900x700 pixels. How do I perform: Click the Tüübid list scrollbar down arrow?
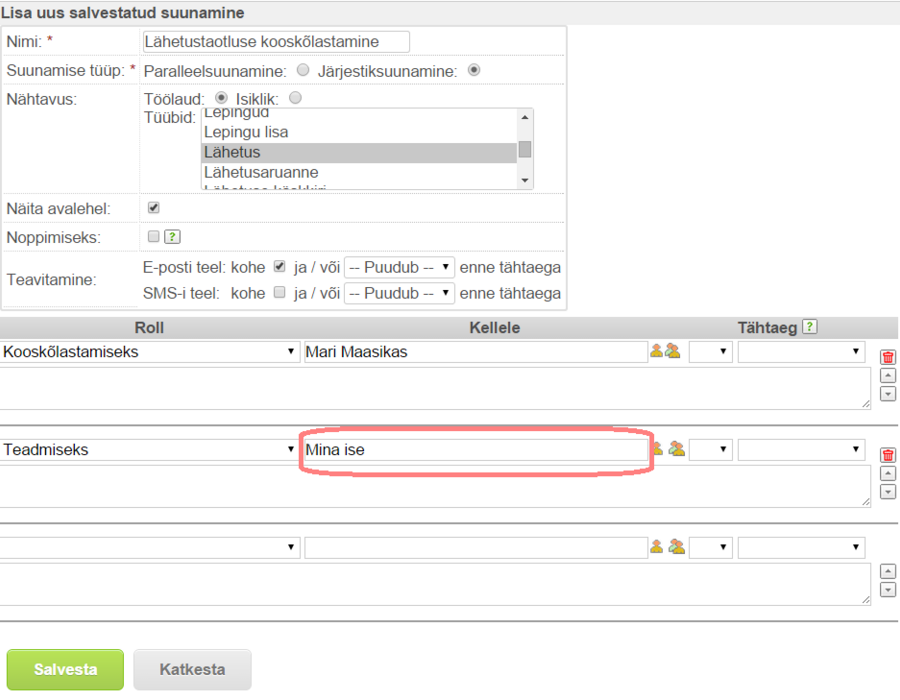click(525, 180)
